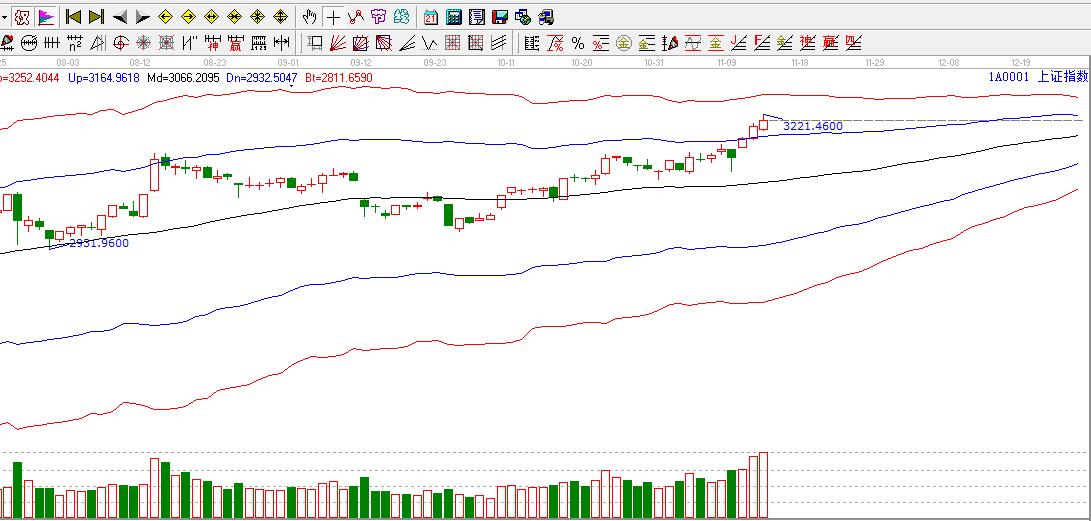
Task: Click the red floppy disk save icon
Action: [x=499, y=17]
